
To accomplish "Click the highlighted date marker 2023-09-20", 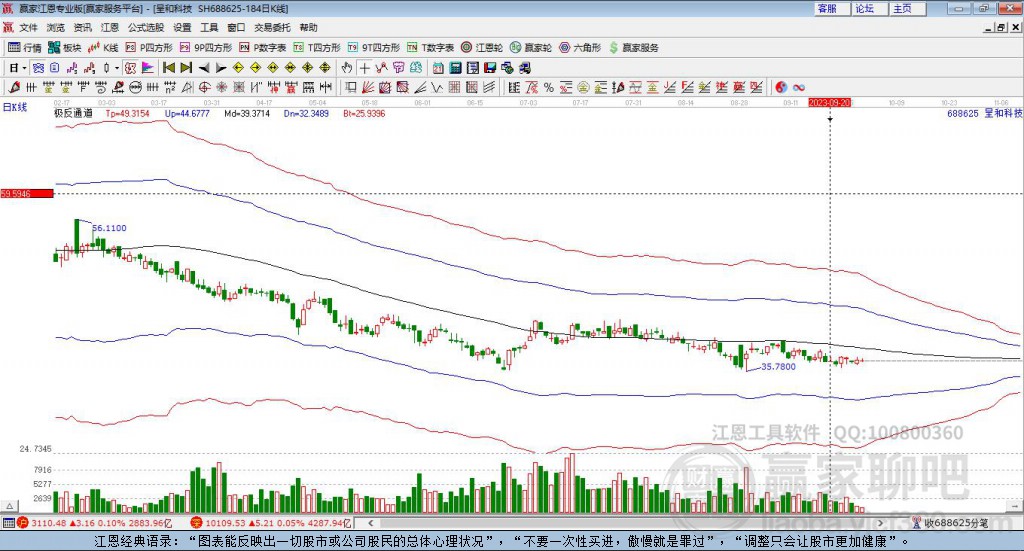I will 829,103.
